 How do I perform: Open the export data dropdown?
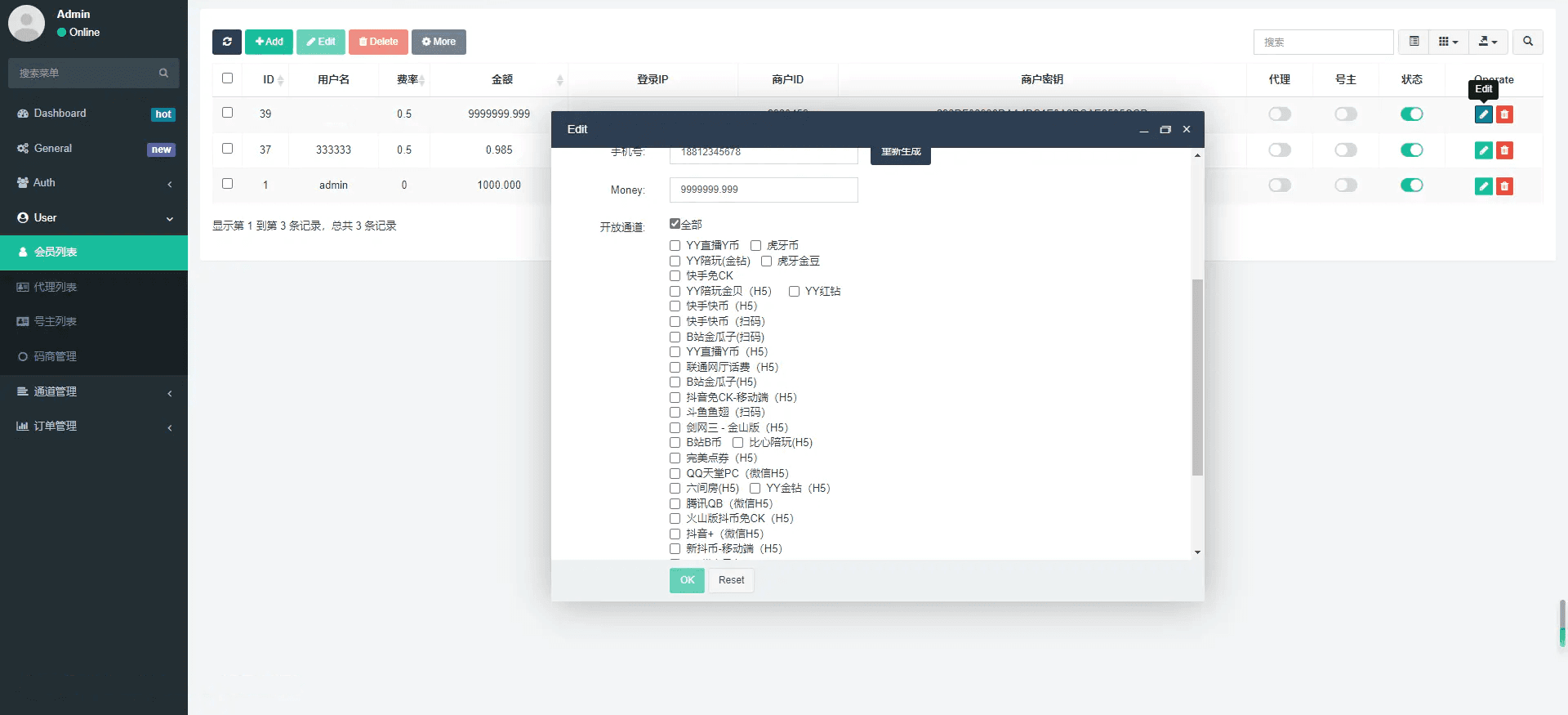[x=1488, y=42]
